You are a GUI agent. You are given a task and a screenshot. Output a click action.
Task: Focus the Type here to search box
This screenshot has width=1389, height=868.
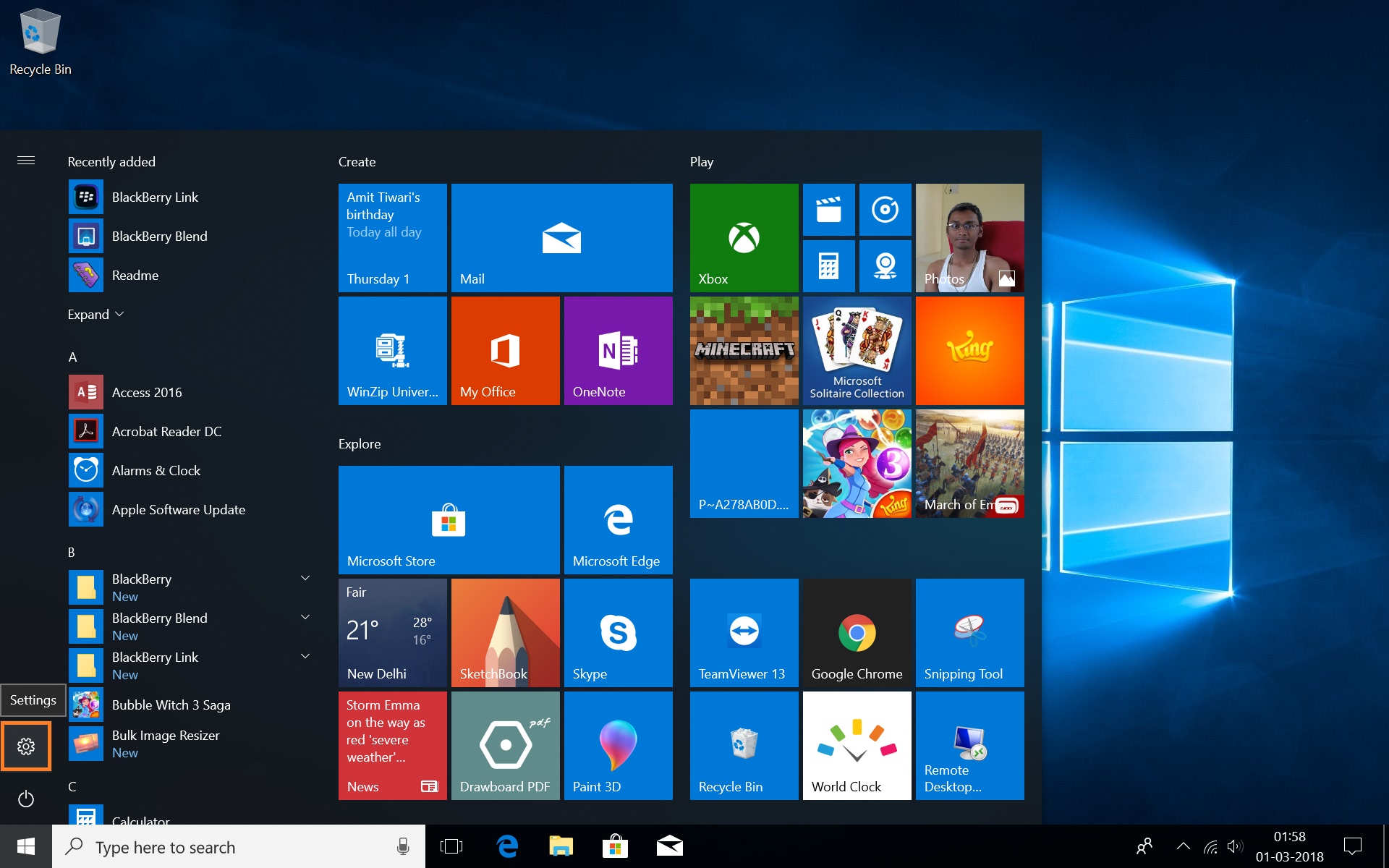[x=239, y=846]
